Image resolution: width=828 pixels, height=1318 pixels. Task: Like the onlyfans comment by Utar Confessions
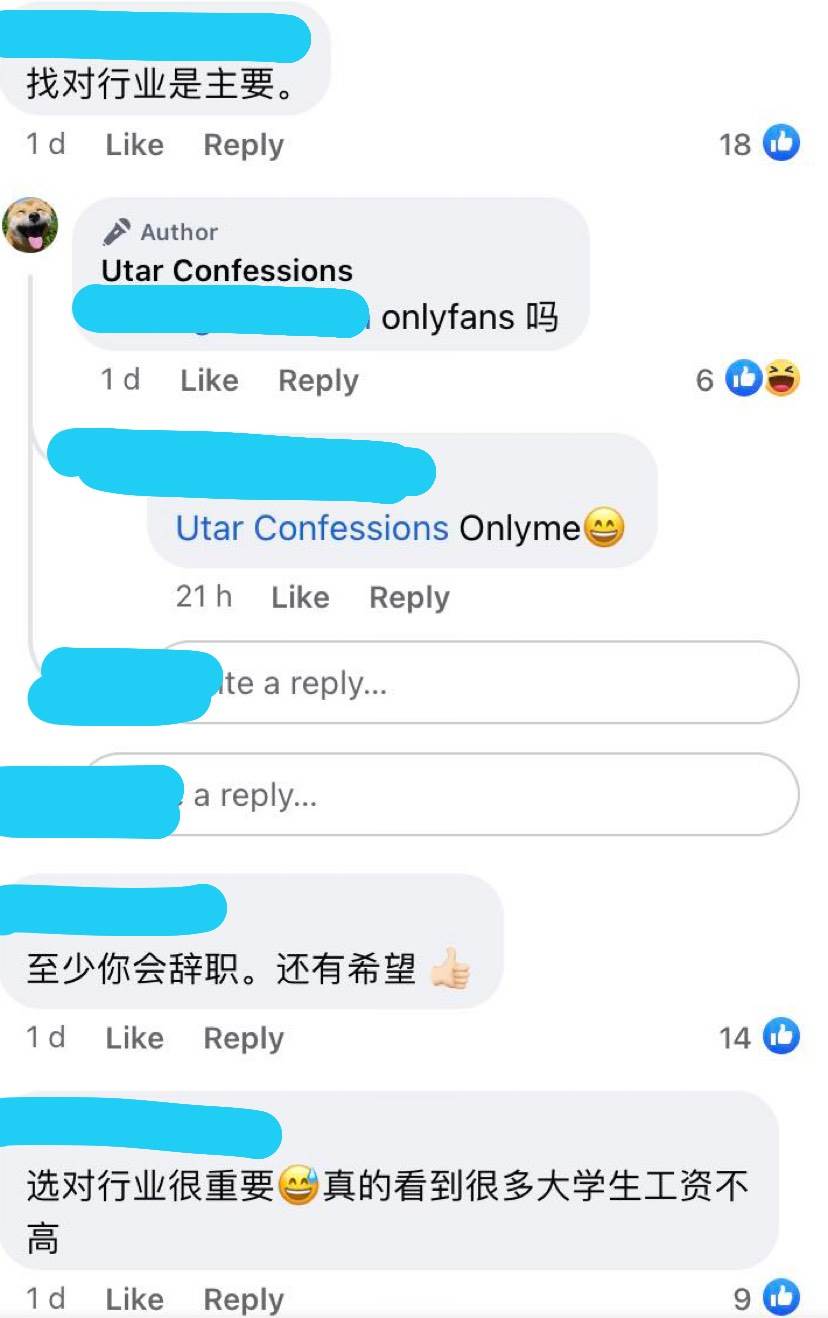[x=209, y=381]
